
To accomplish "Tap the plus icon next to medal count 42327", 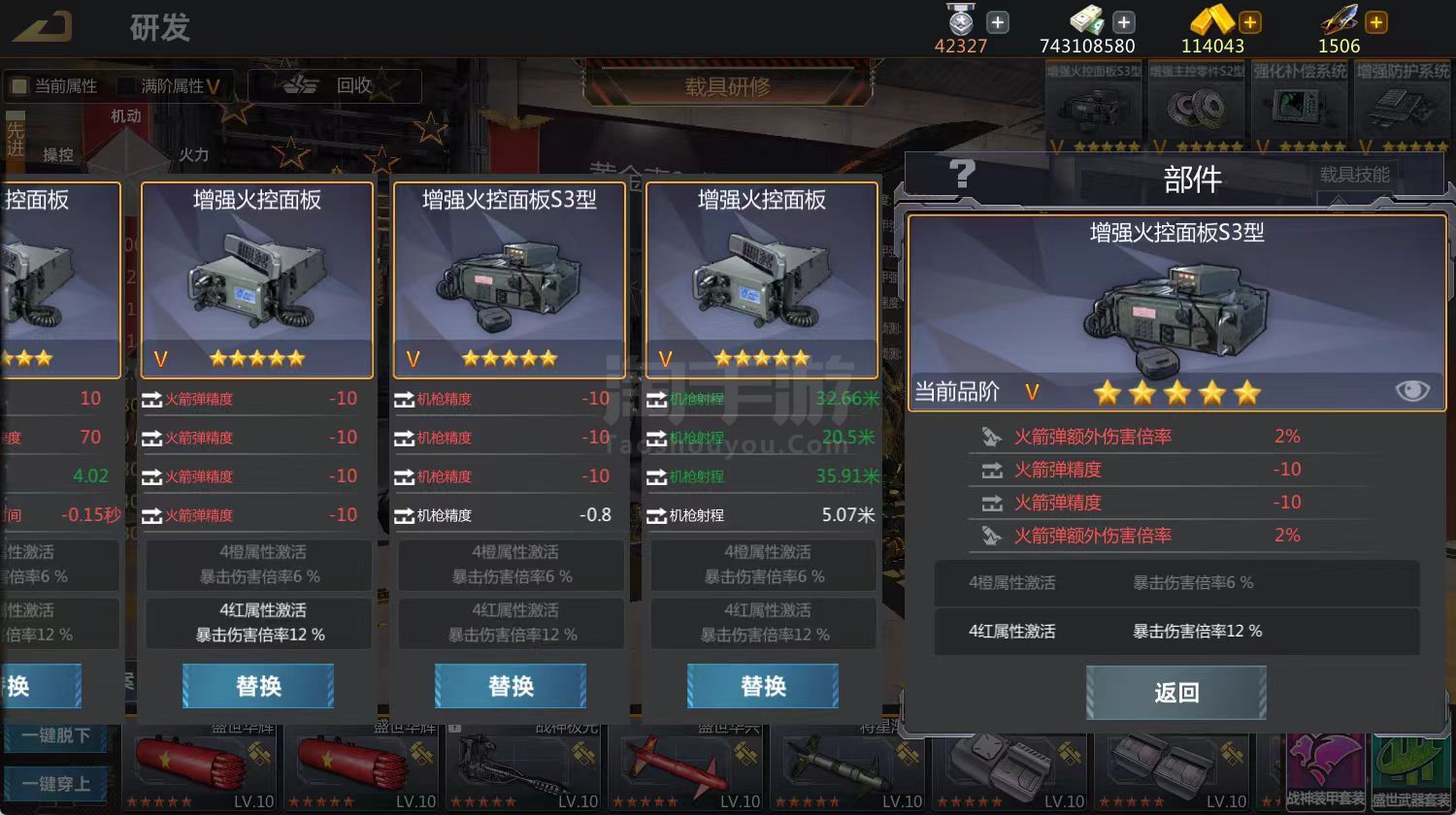I will point(998,21).
